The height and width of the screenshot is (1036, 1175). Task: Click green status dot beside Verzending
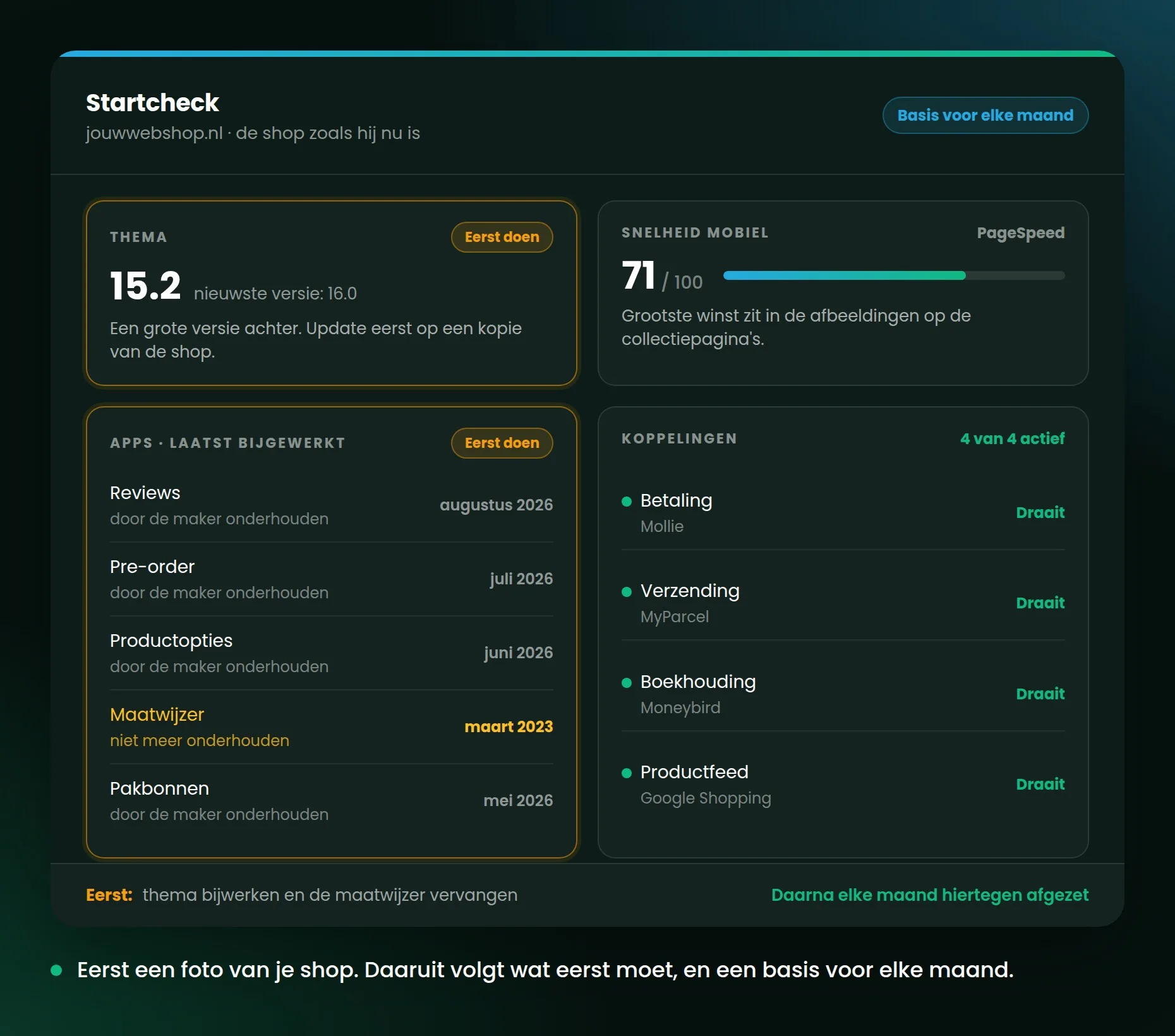point(627,592)
